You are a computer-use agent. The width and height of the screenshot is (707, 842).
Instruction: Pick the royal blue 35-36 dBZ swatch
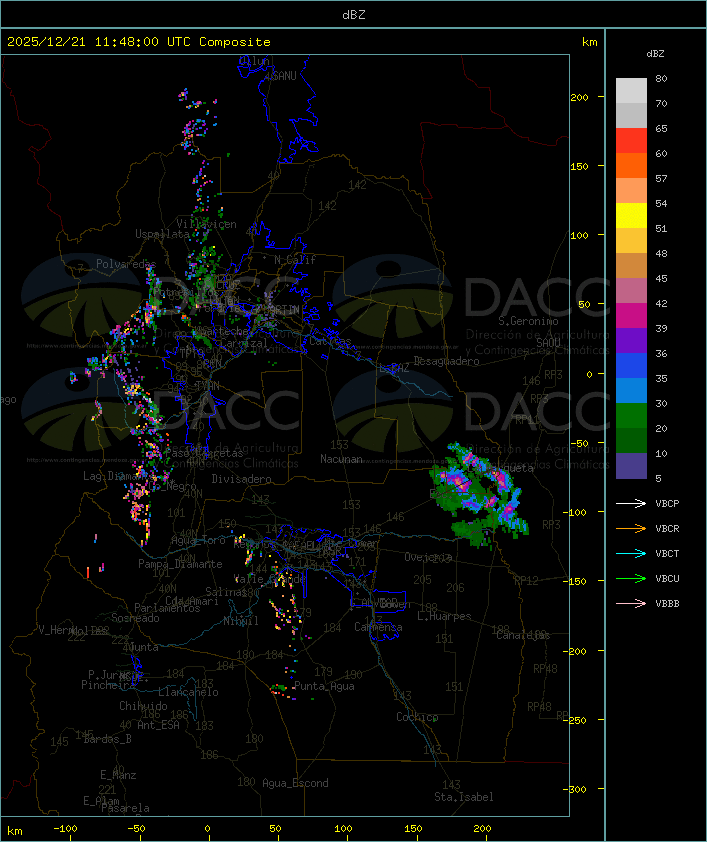[x=631, y=365]
